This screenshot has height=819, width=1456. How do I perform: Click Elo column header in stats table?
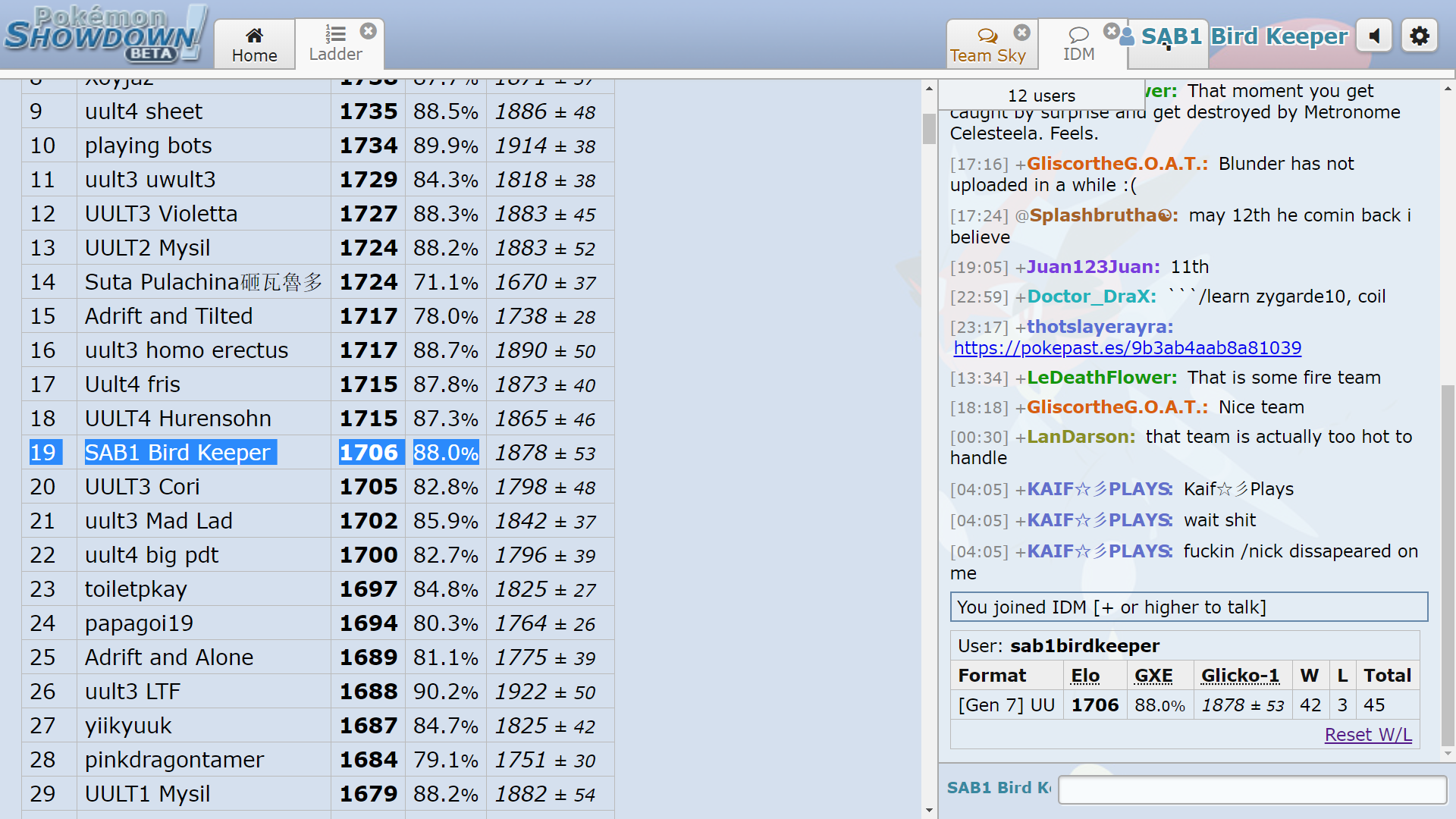tap(1084, 676)
